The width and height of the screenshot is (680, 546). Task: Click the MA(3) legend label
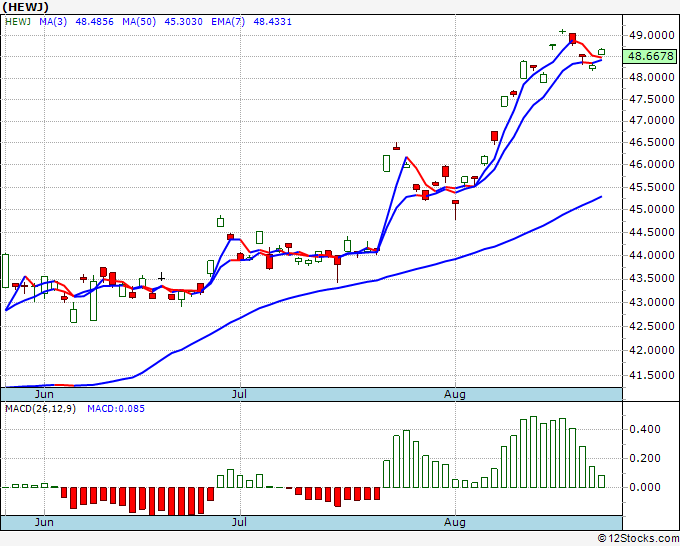pyautogui.click(x=53, y=22)
